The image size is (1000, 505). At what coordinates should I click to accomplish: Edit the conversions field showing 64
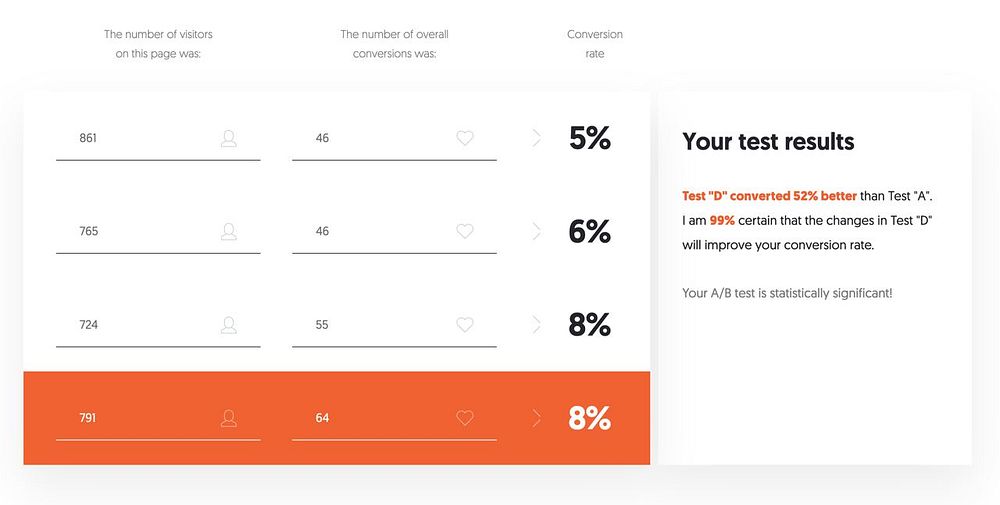[x=376, y=418]
